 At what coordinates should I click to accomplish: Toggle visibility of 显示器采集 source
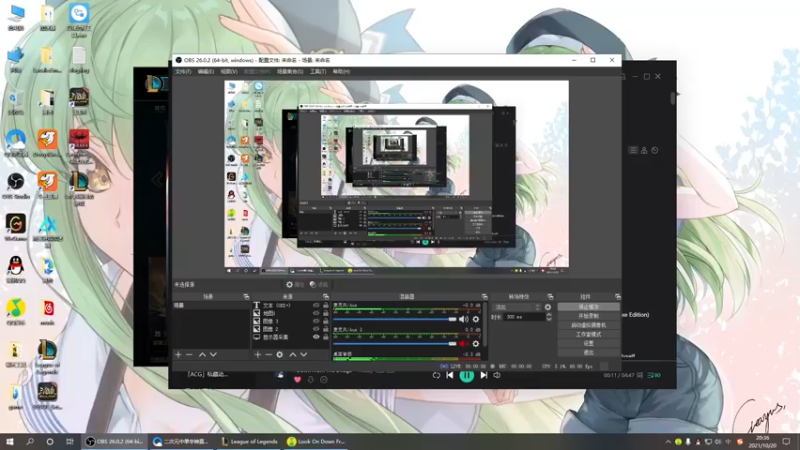click(x=316, y=337)
